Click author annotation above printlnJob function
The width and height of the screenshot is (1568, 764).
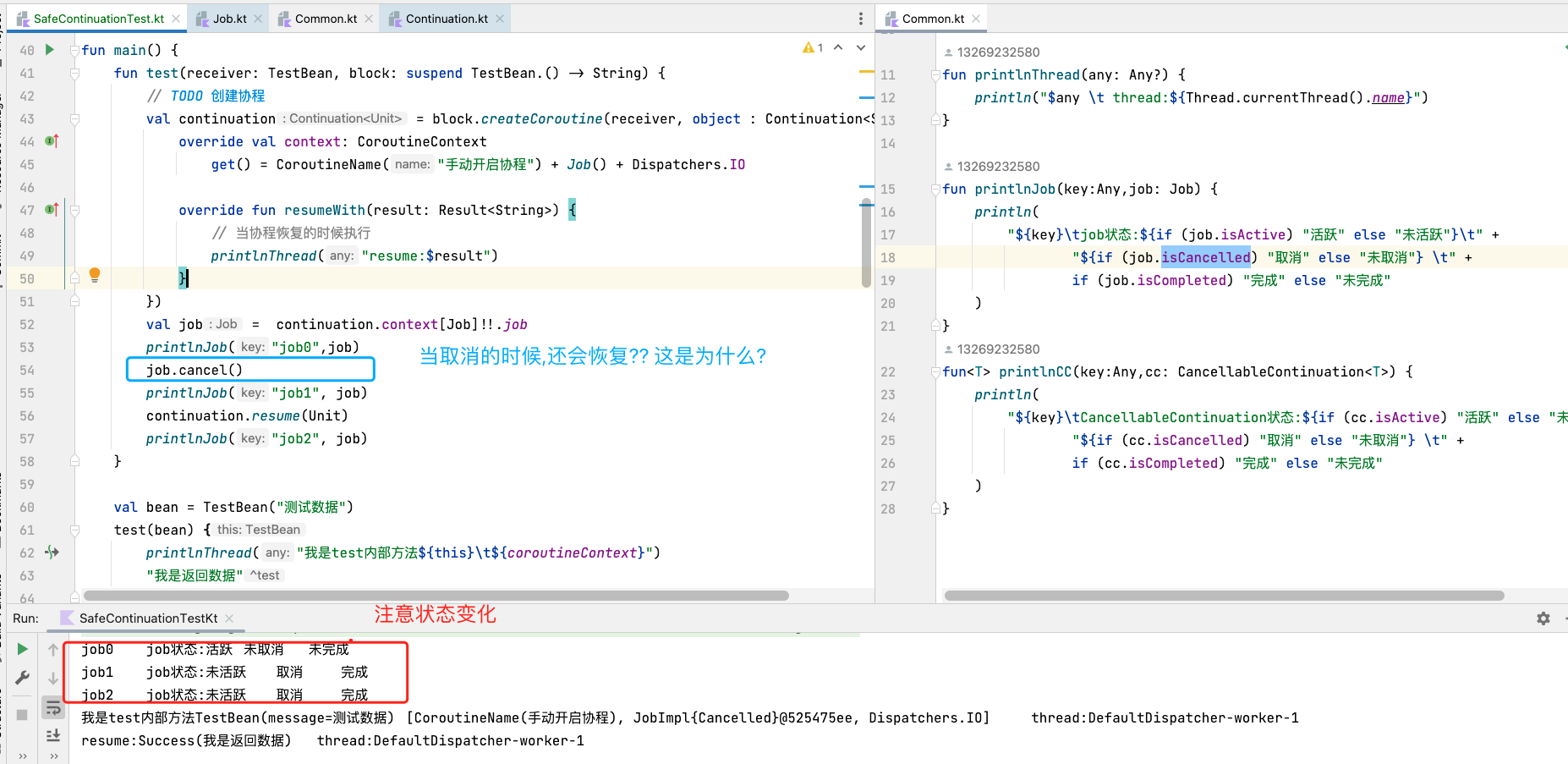[x=992, y=167]
